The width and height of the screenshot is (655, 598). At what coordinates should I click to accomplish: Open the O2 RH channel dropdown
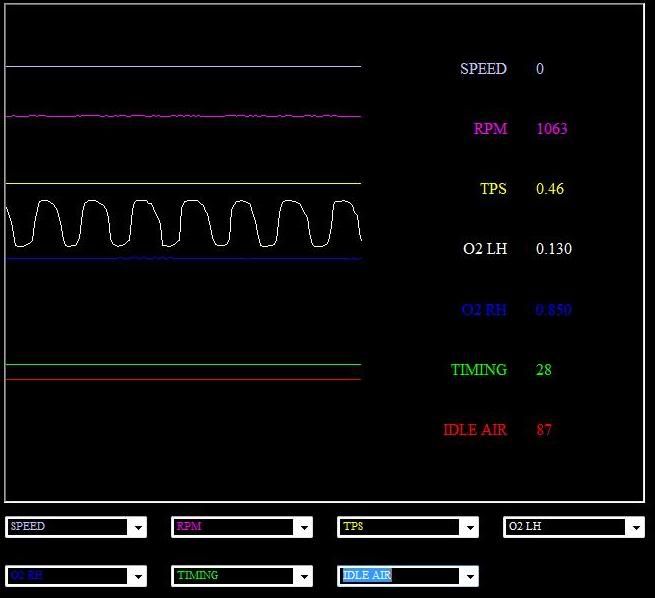click(x=137, y=577)
